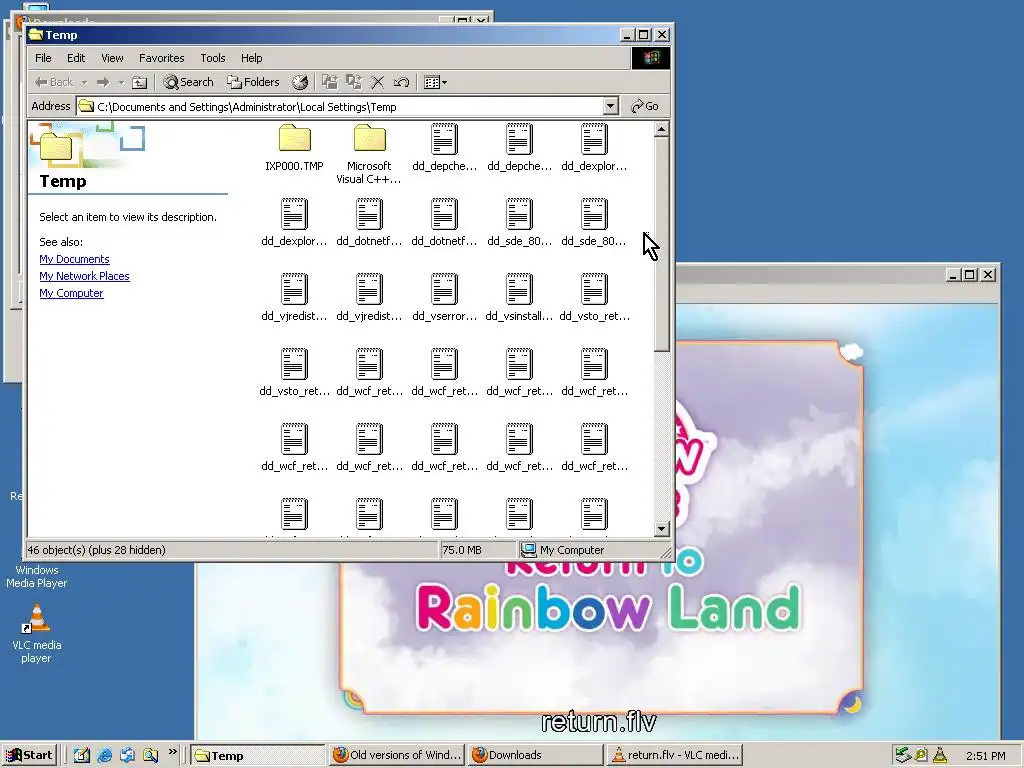Viewport: 1024px width, 768px height.
Task: Switch to Temp taskbar button
Action: 257,756
